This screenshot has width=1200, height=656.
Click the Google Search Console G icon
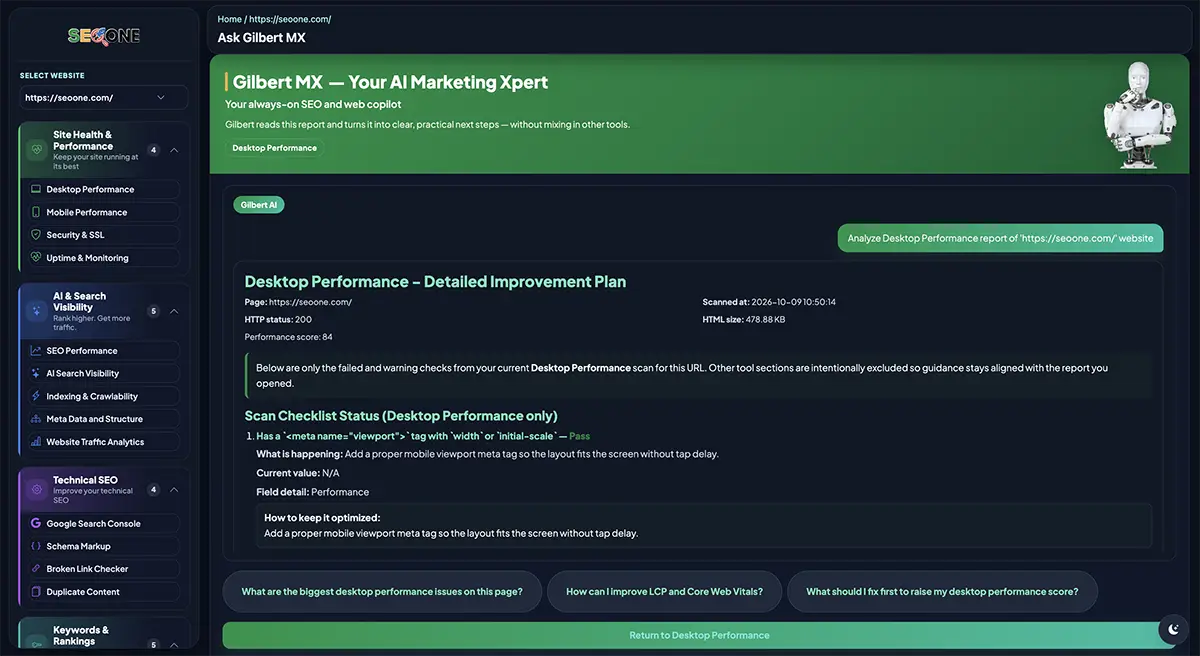[x=36, y=523]
